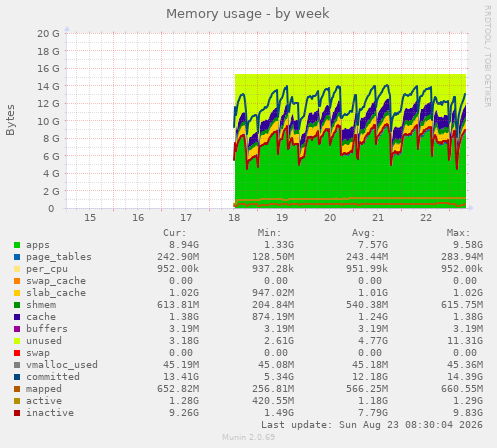
Task: Click active min value 420.55M
Action: [x=273, y=401]
